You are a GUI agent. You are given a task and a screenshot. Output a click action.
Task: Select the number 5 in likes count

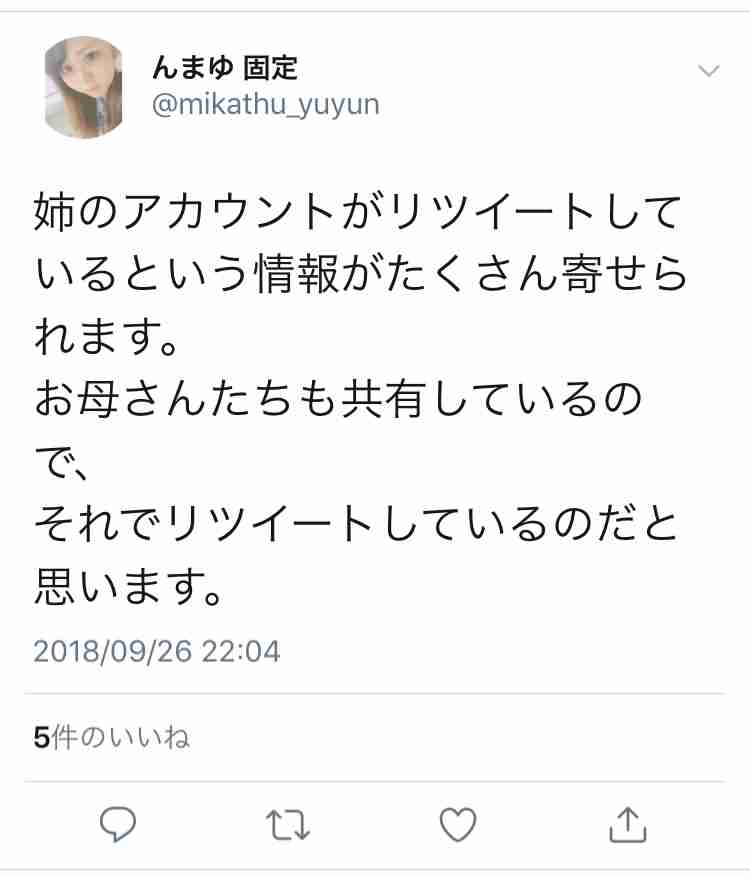pos(41,737)
